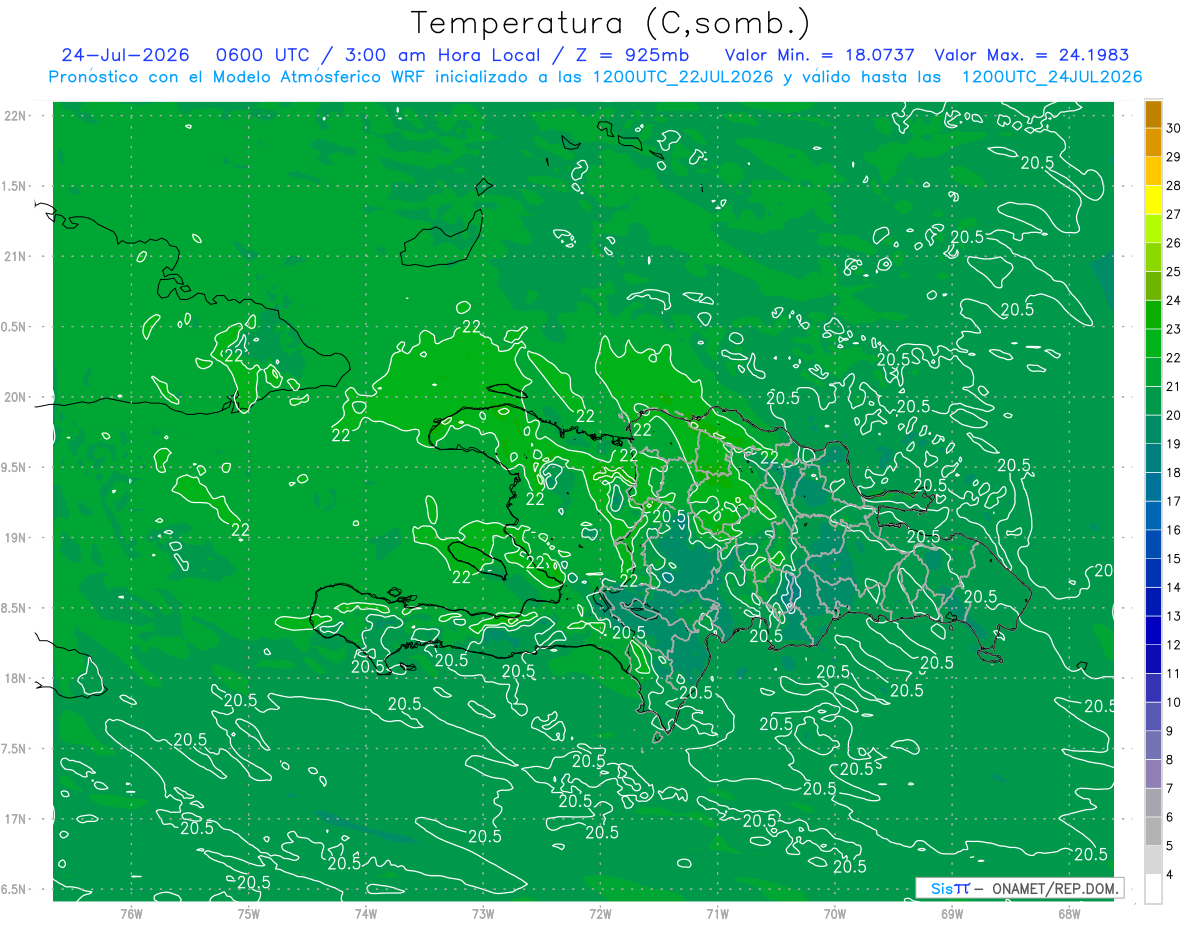1200x927 pixels.
Task: Click the title "Temperatura (C,somb.)"
Action: point(610,22)
